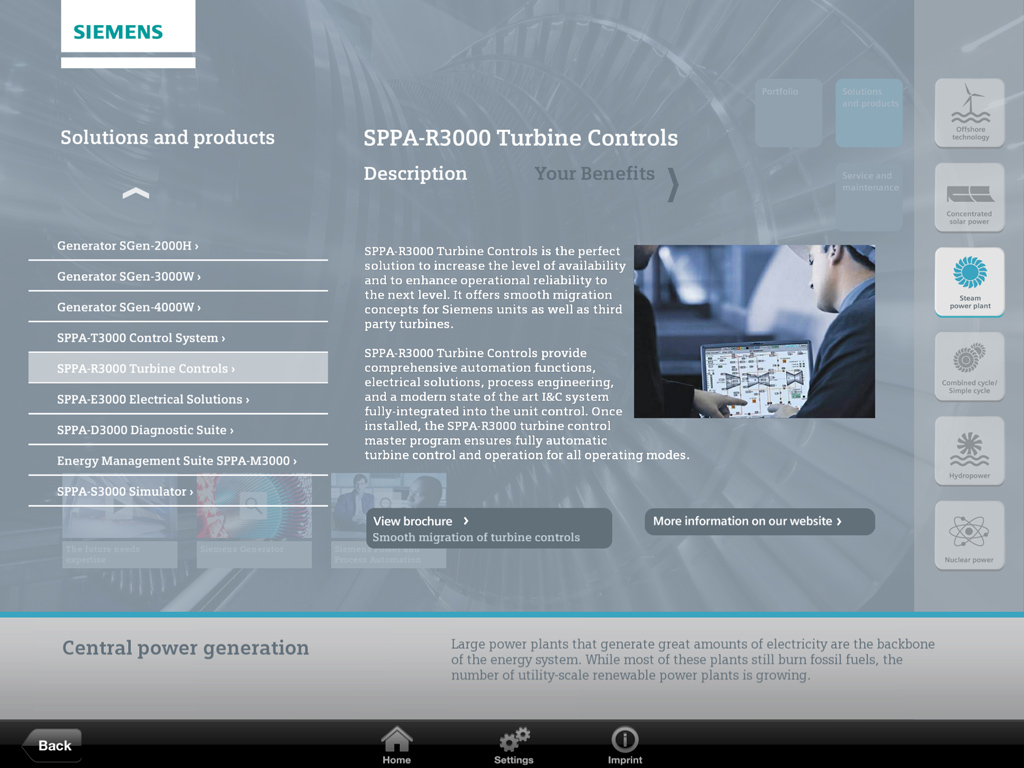Open Generator SGen-4000W entry
Image resolution: width=1024 pixels, height=768 pixels.
coord(178,307)
